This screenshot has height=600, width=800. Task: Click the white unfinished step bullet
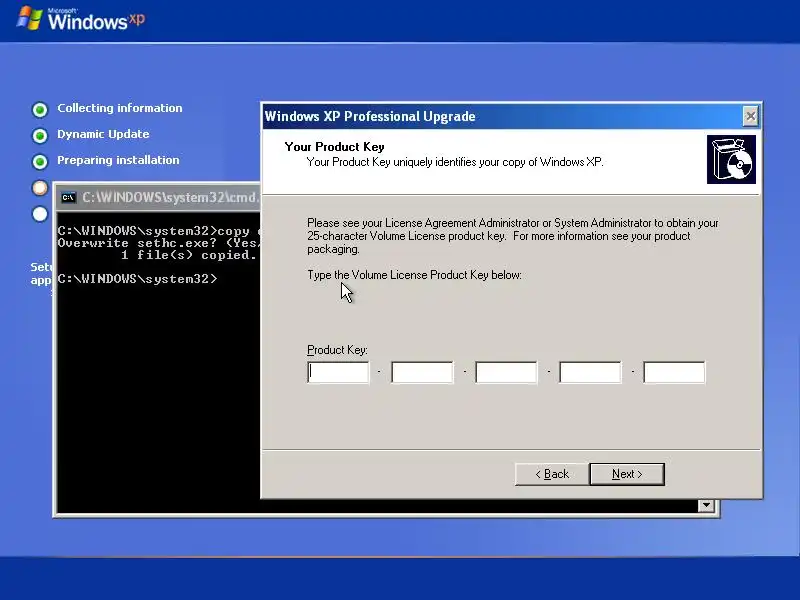[x=40, y=214]
